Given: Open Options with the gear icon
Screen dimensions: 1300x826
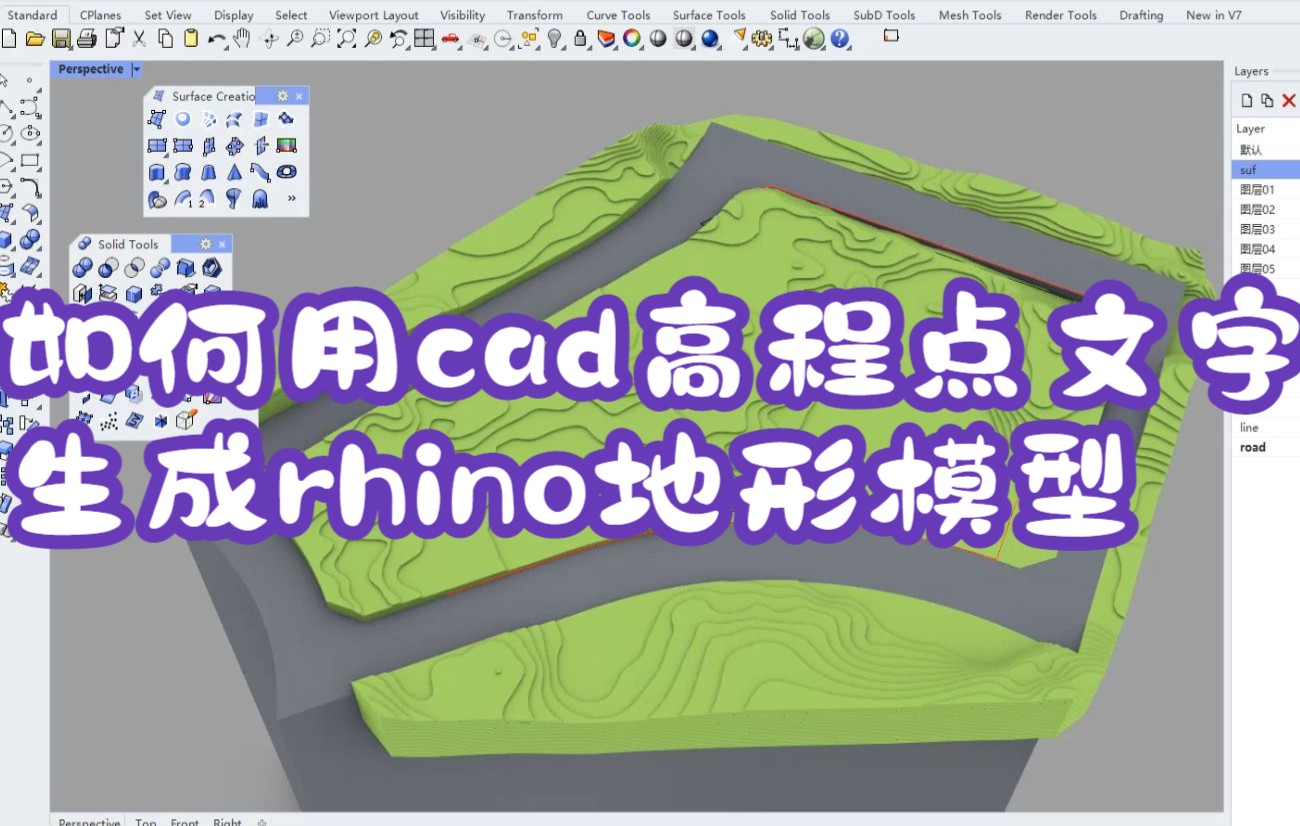Looking at the screenshot, I should pos(762,39).
